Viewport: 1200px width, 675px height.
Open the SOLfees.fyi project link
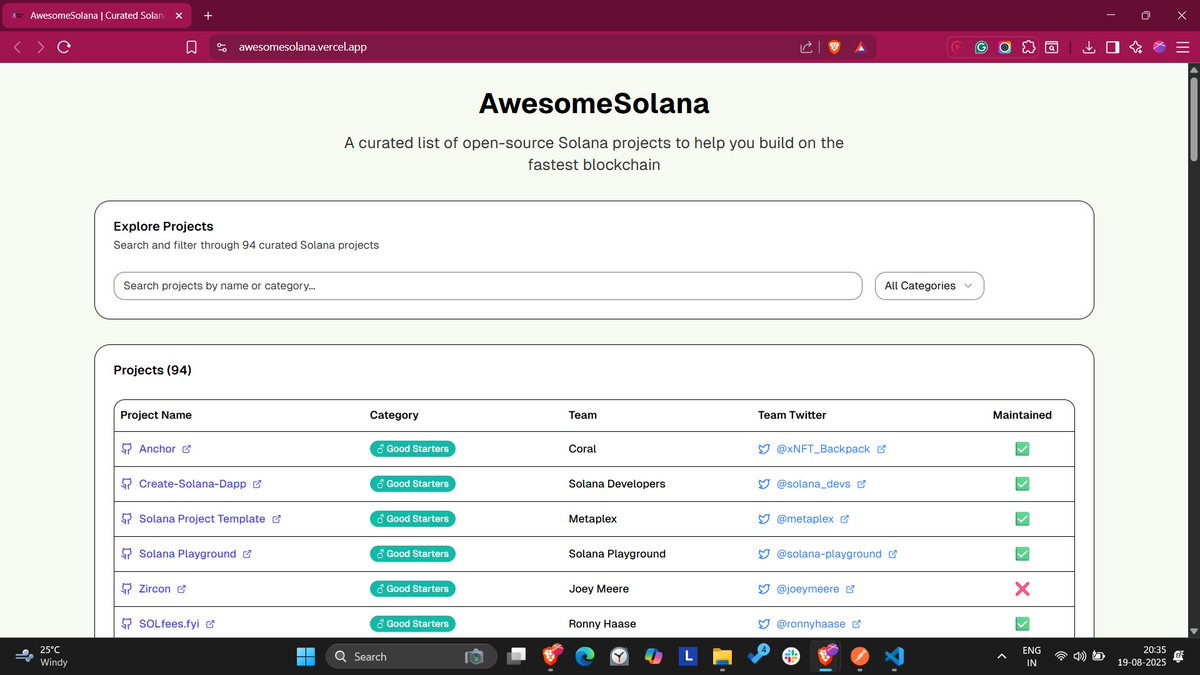[169, 624]
